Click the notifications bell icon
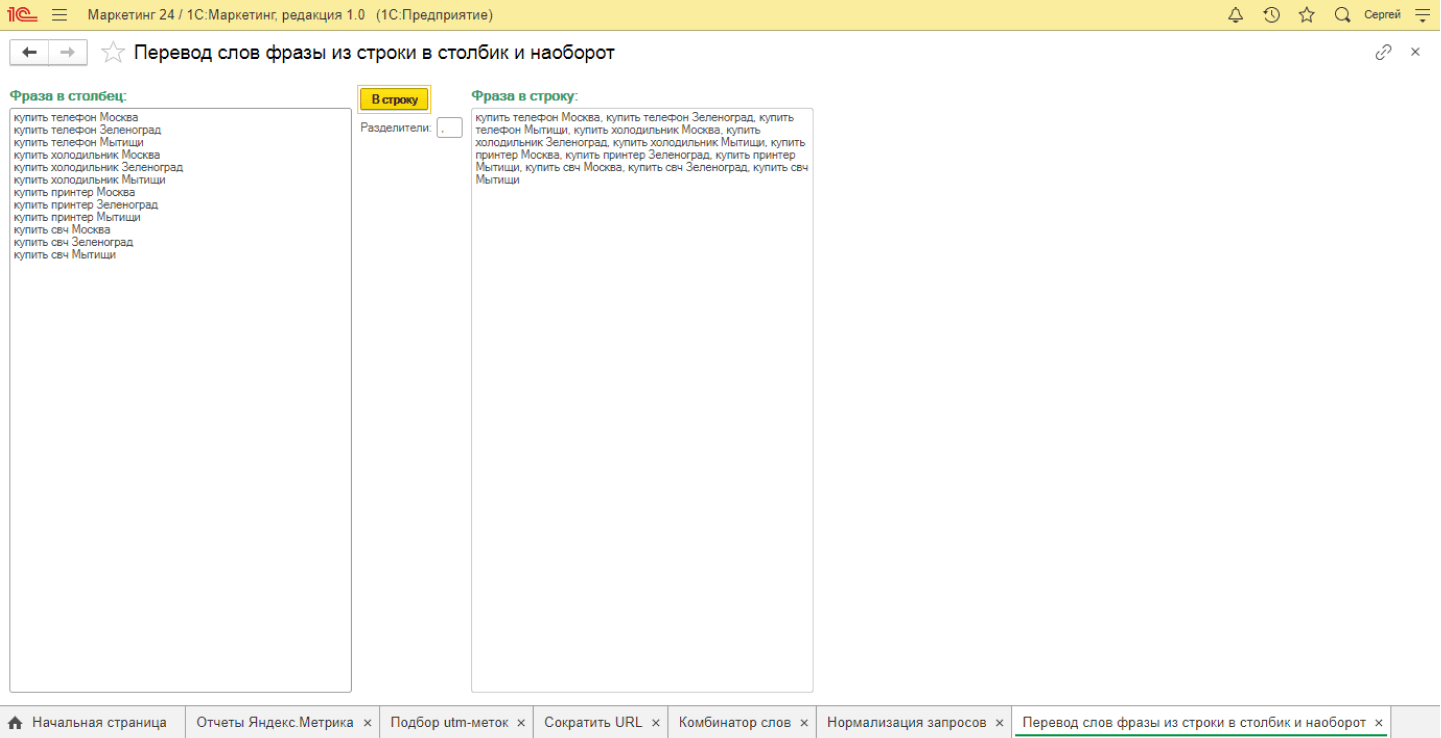Image resolution: width=1441 pixels, height=738 pixels. pyautogui.click(x=1236, y=15)
